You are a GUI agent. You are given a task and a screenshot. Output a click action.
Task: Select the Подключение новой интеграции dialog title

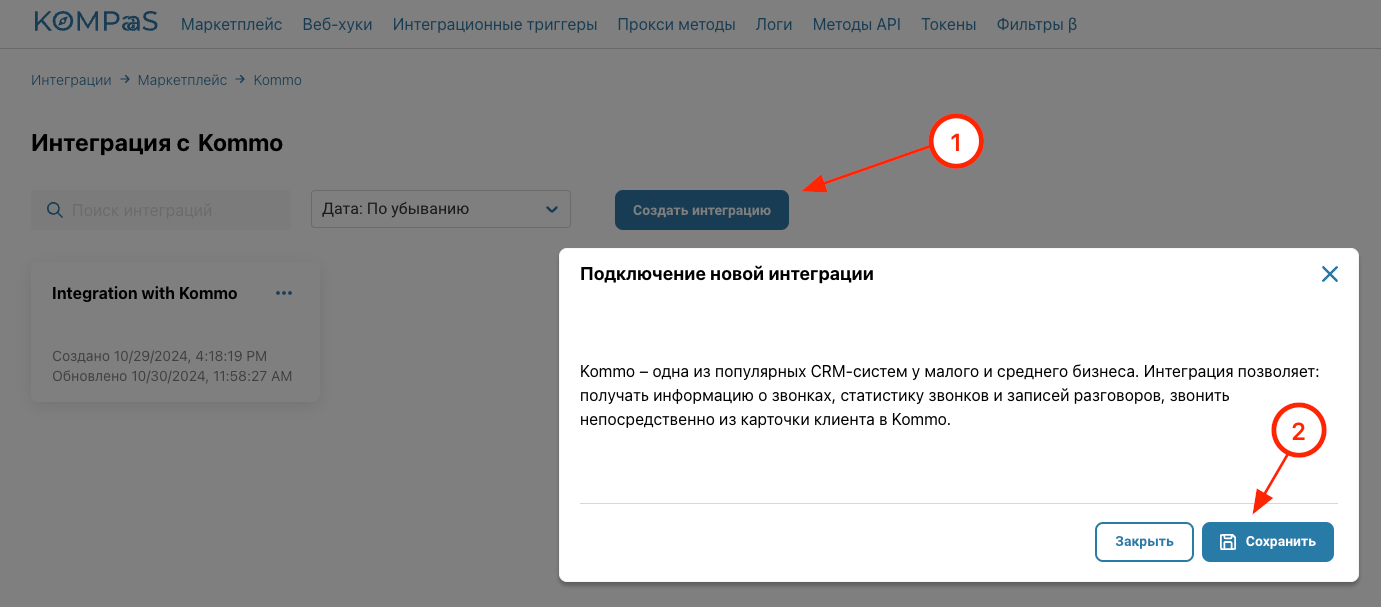point(727,274)
